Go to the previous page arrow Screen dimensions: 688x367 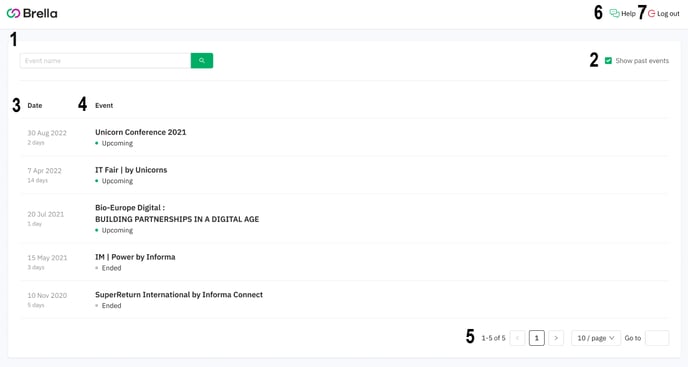click(x=517, y=338)
